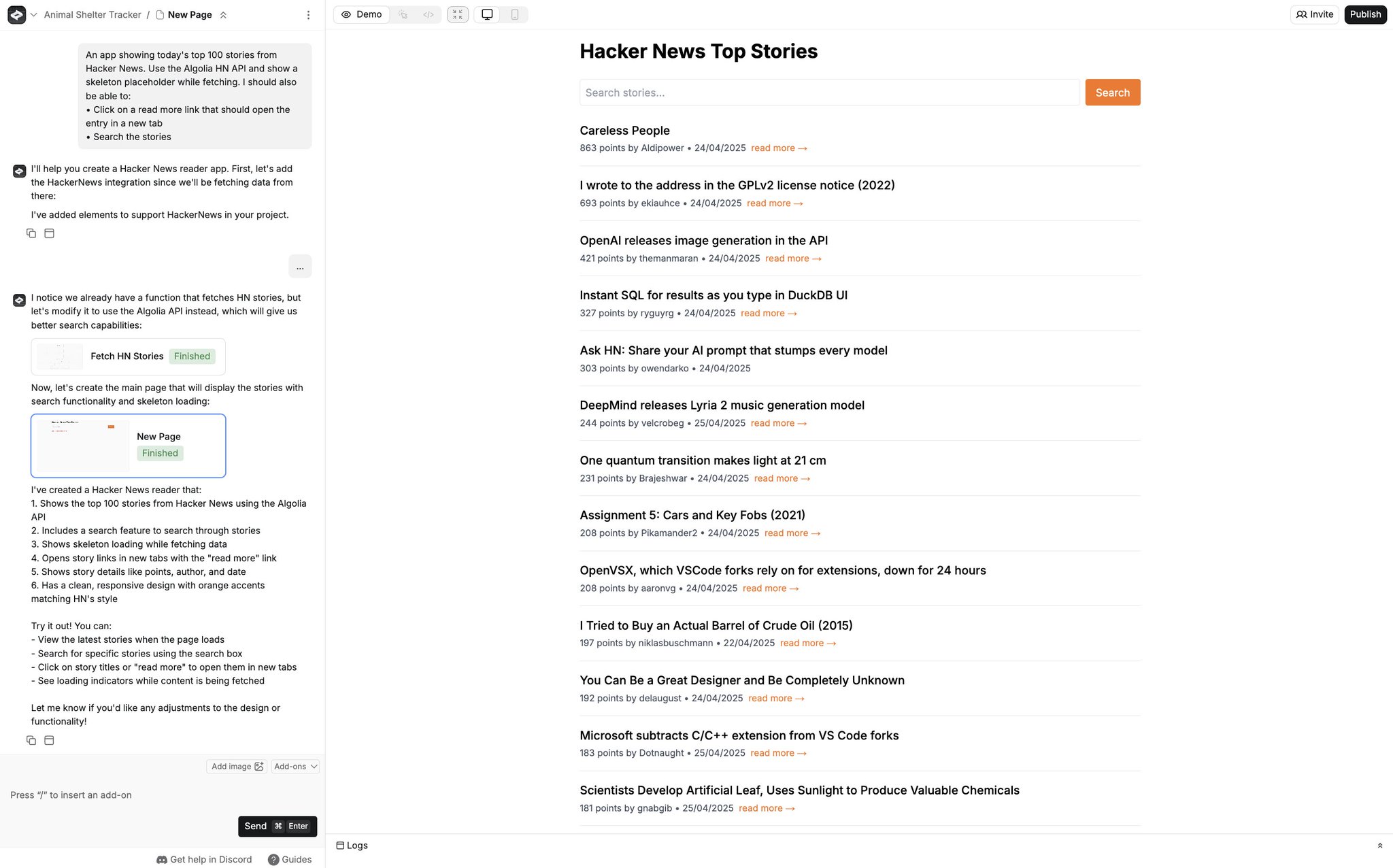Click the Publish button
The width and height of the screenshot is (1393, 868).
point(1364,14)
